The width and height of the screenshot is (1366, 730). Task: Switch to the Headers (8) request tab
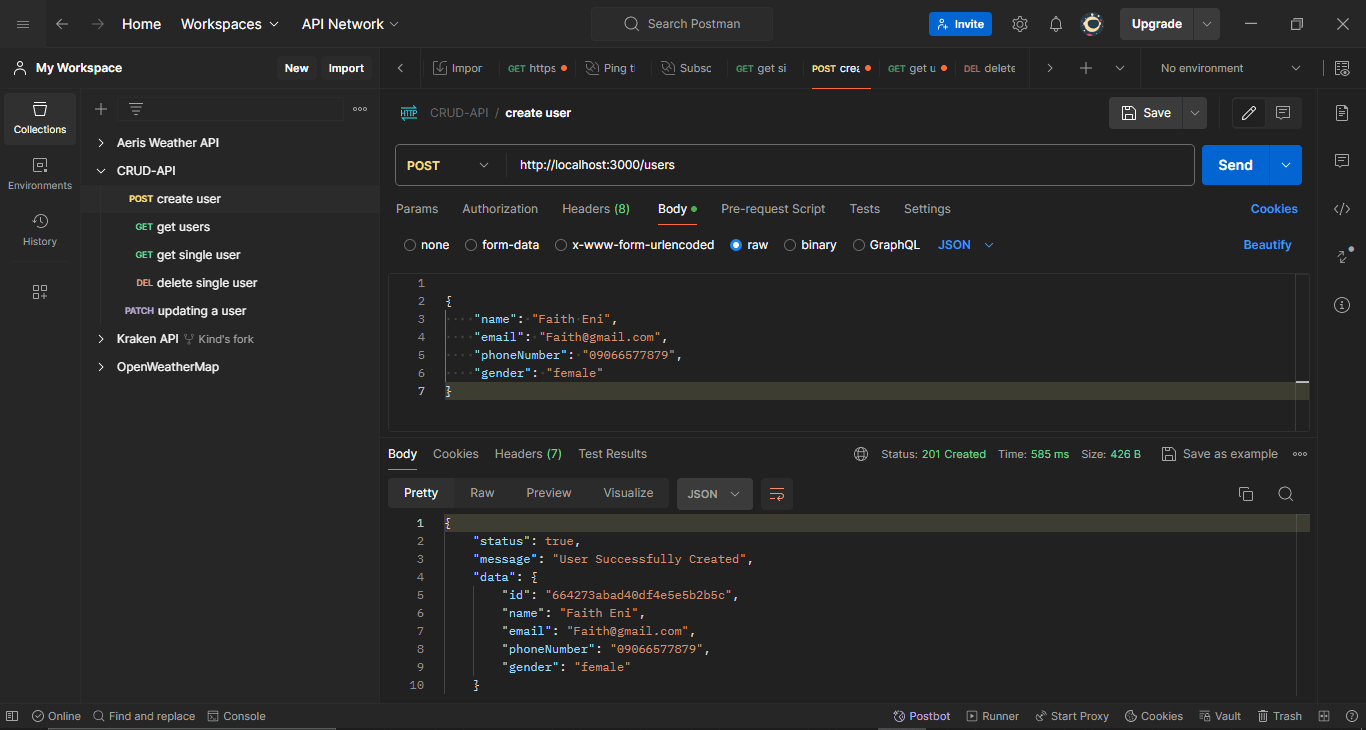596,209
